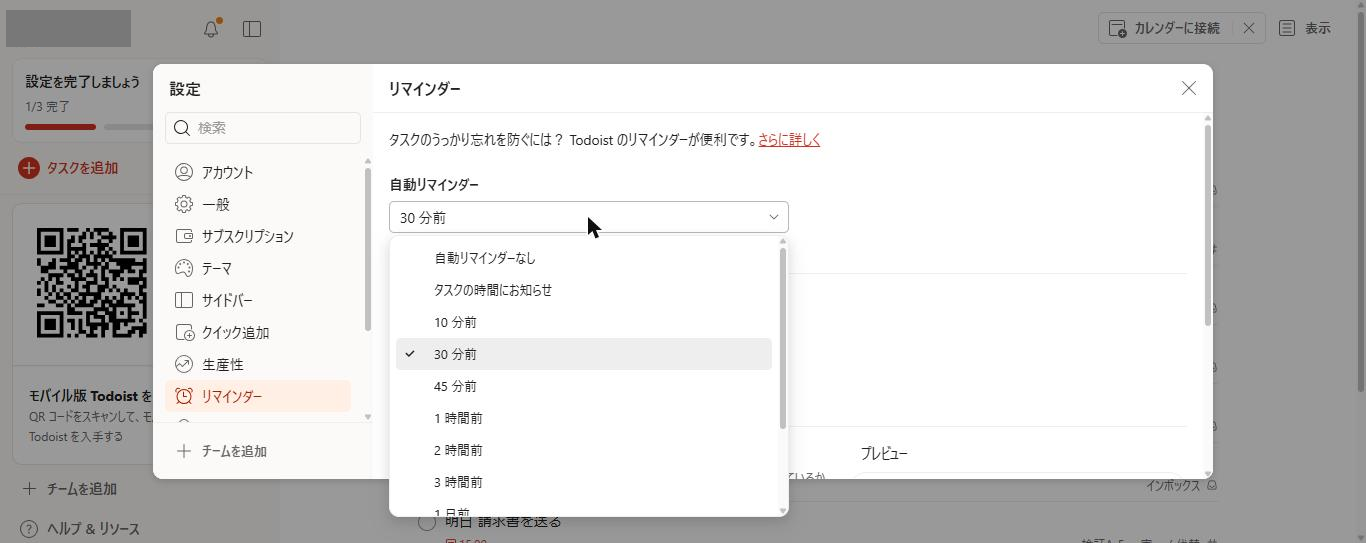
Task: Select 2 時間前 reminder option
Action: coord(584,450)
